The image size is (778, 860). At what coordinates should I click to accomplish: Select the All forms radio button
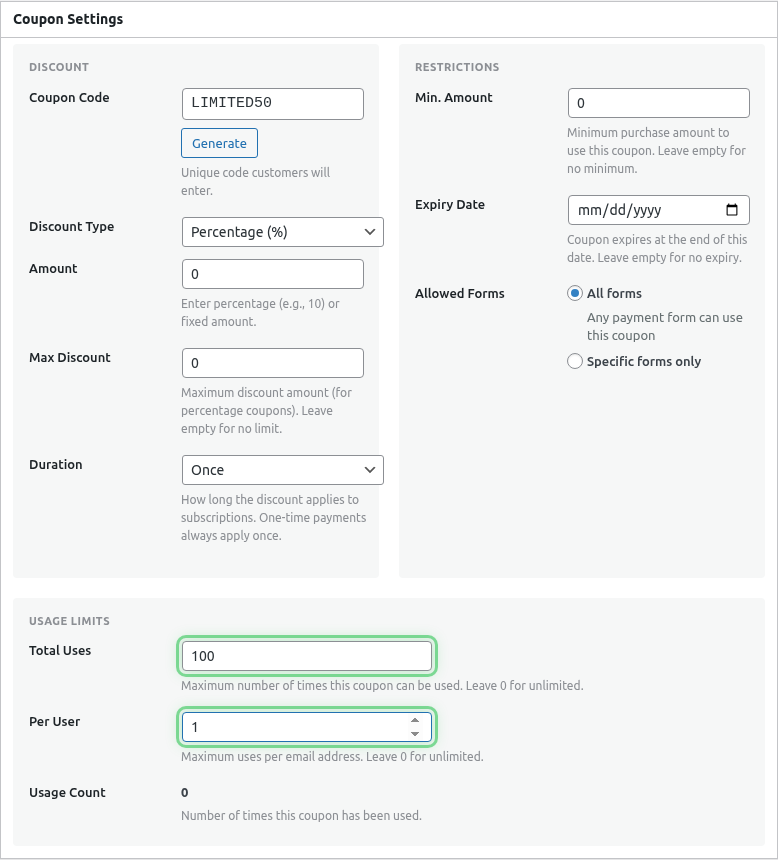pyautogui.click(x=575, y=292)
